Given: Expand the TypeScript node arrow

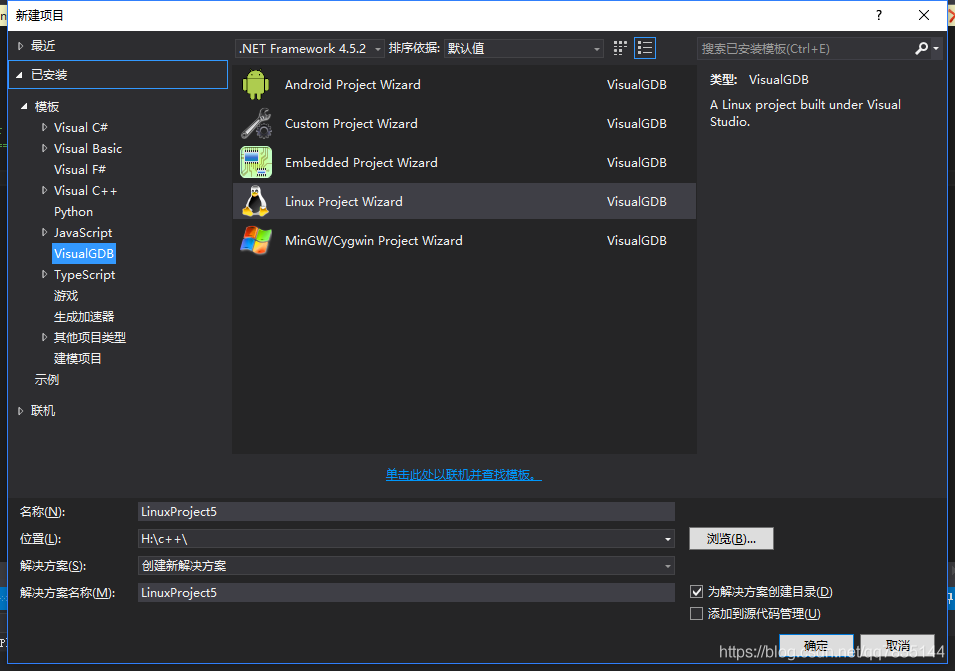Looking at the screenshot, I should pyautogui.click(x=44, y=275).
